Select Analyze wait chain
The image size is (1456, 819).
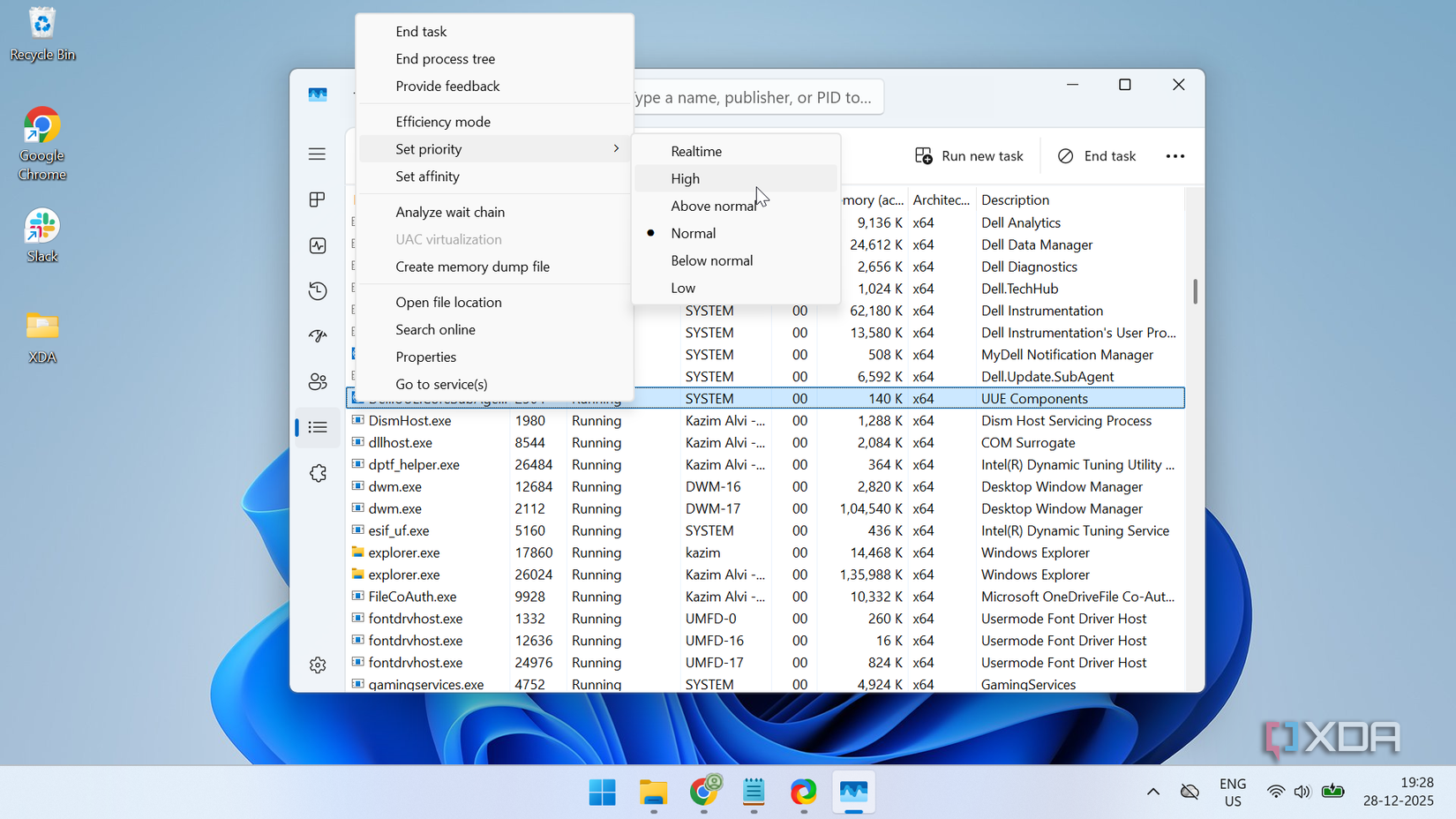coord(494,212)
